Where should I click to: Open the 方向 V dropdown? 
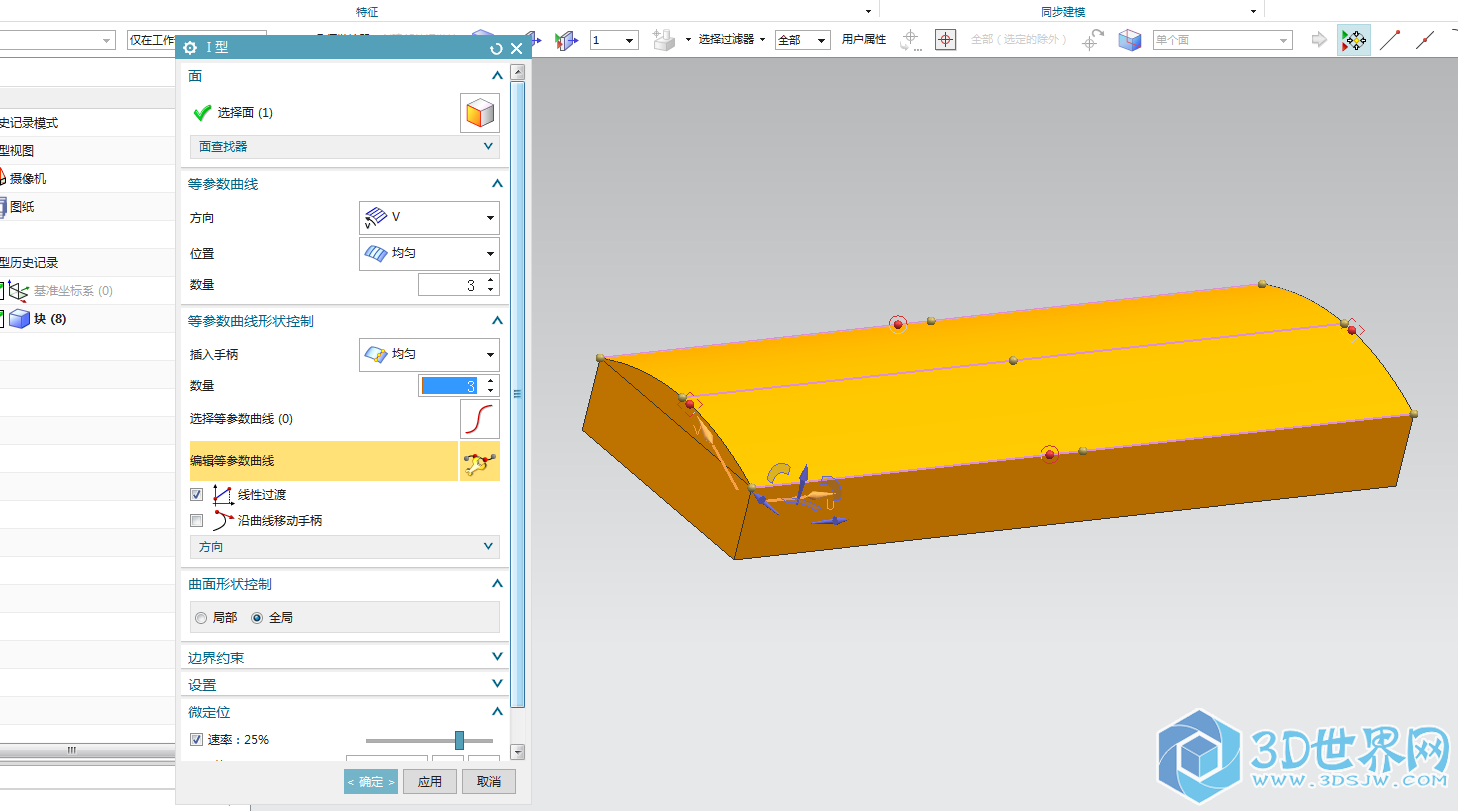429,218
